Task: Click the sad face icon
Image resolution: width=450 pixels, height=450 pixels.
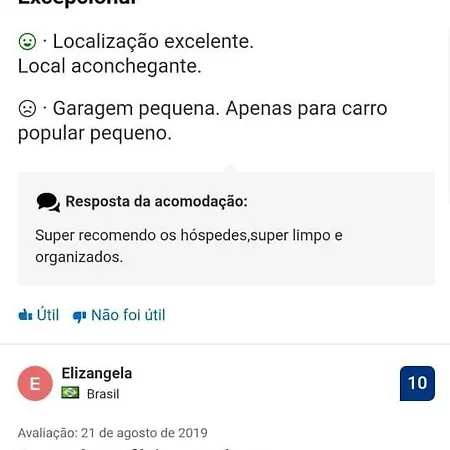Action: (x=27, y=109)
